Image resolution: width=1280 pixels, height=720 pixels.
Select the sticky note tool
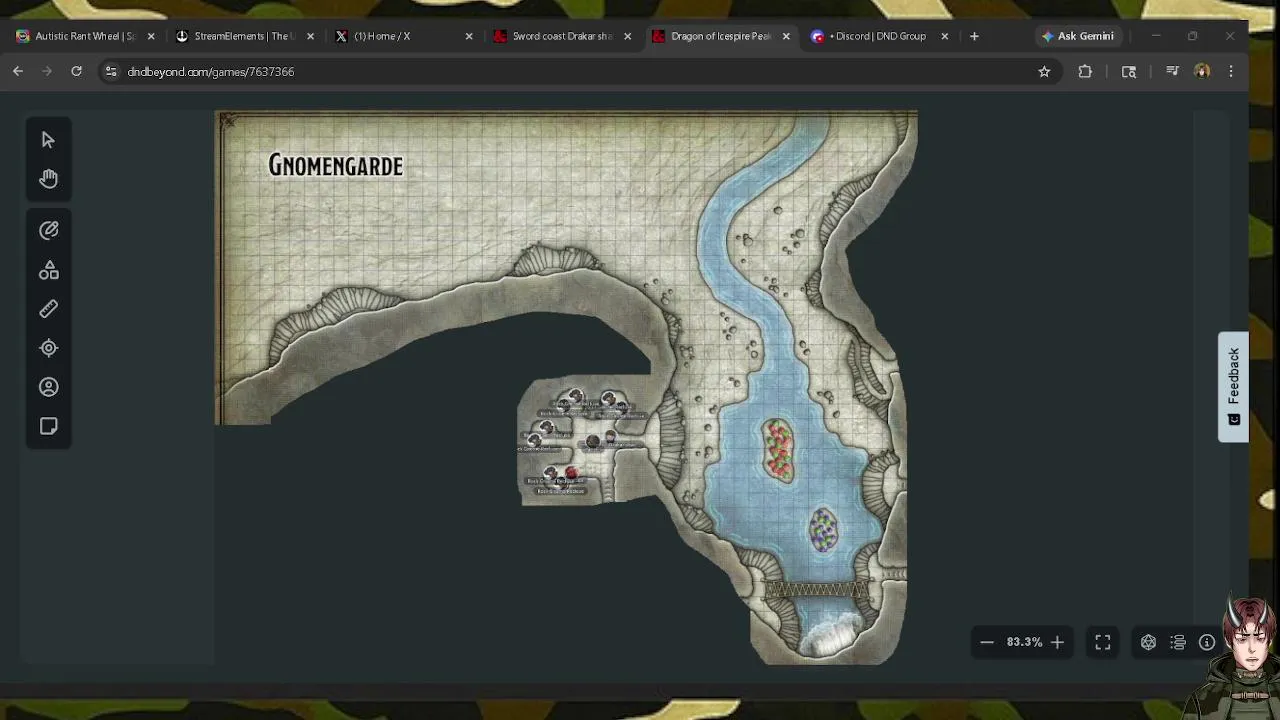coord(48,426)
